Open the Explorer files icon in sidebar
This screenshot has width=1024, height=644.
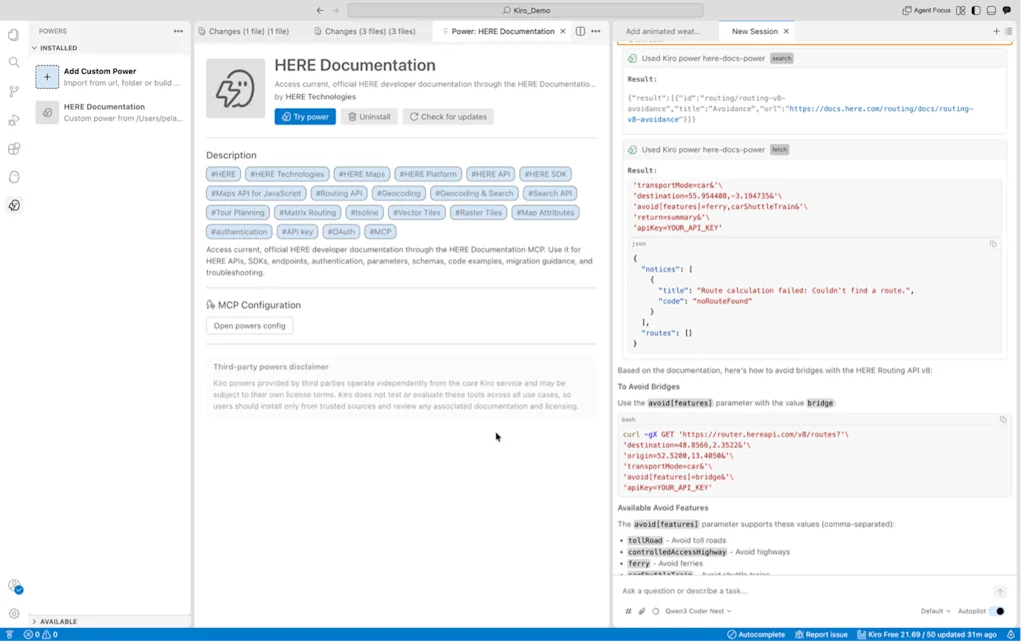[x=14, y=35]
